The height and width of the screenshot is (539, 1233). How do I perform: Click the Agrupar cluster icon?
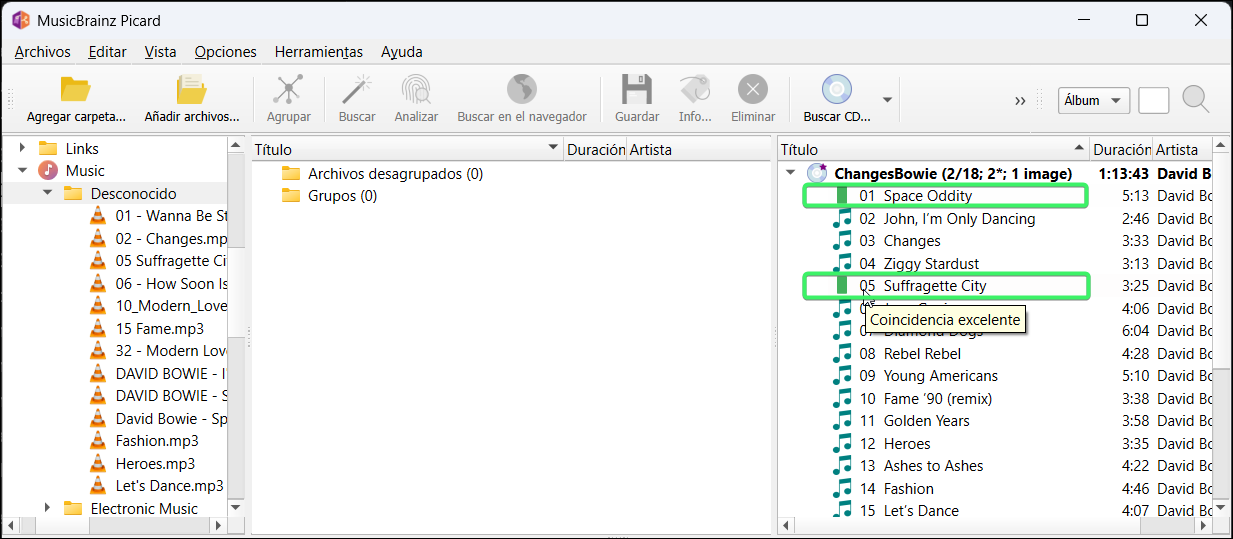(288, 89)
